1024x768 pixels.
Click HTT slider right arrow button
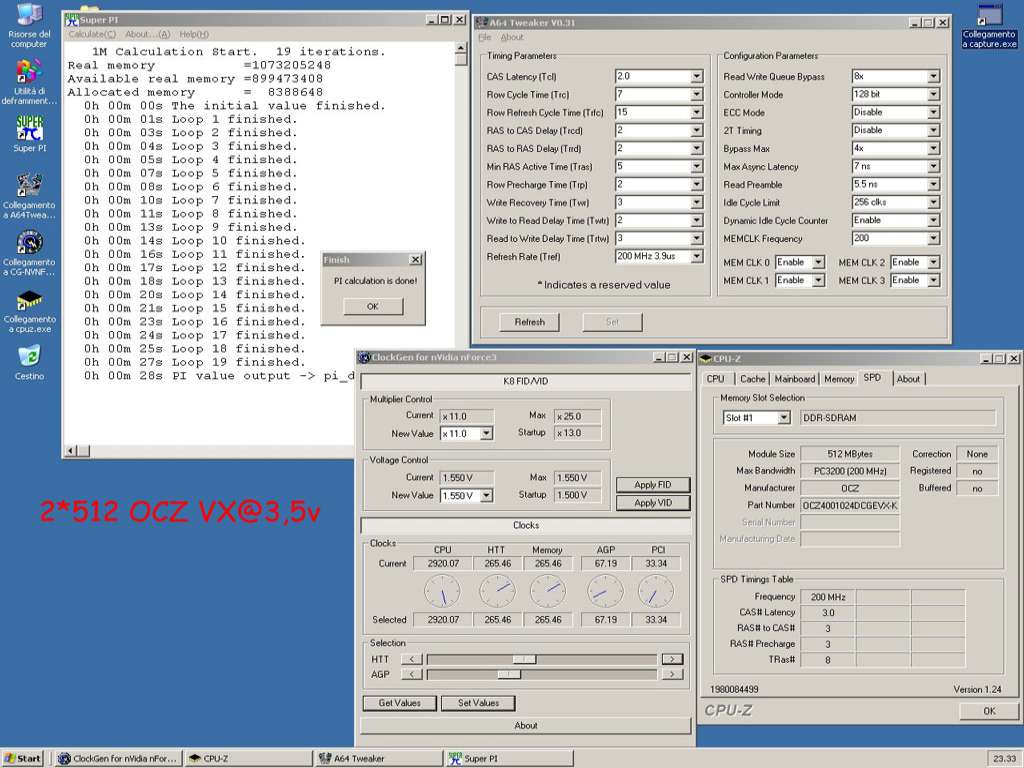(x=672, y=660)
